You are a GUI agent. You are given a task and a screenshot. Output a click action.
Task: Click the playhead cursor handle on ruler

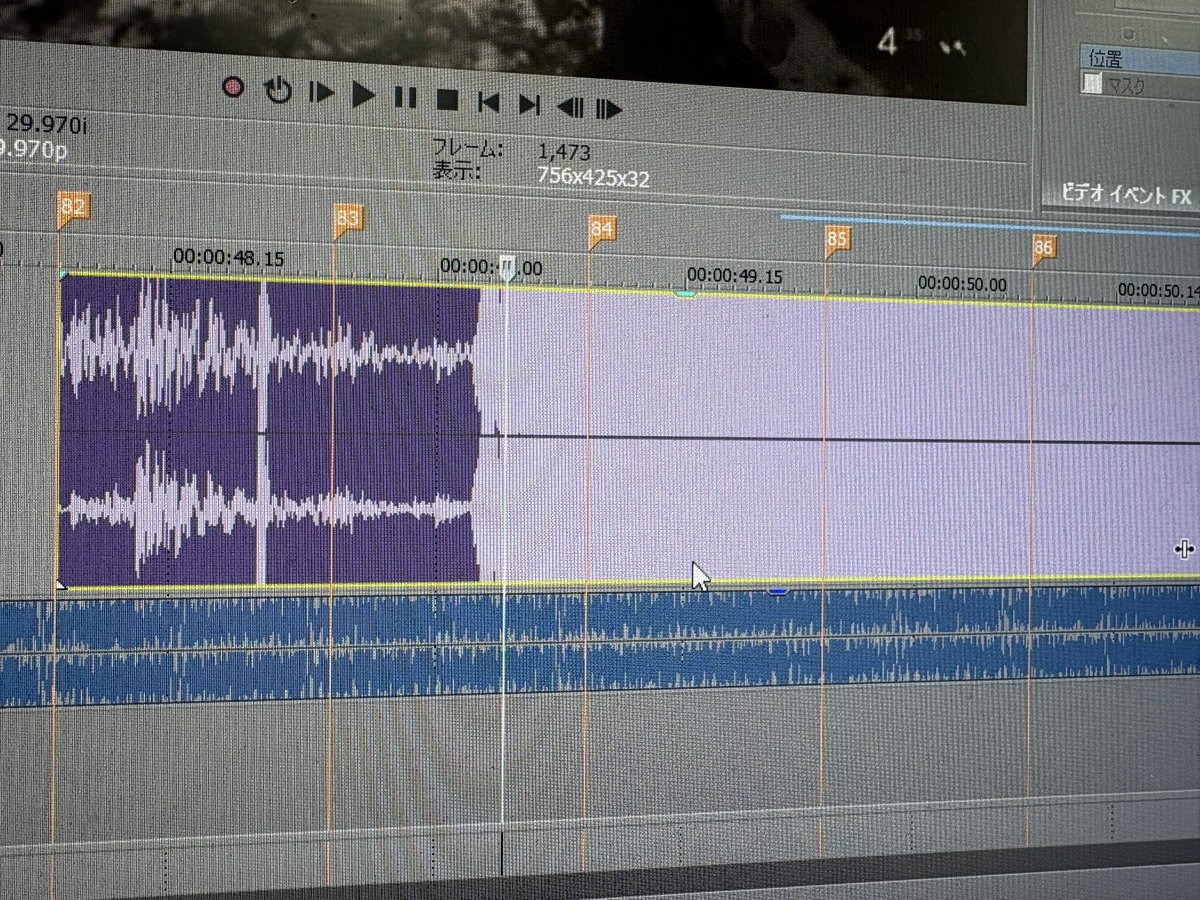pos(507,267)
